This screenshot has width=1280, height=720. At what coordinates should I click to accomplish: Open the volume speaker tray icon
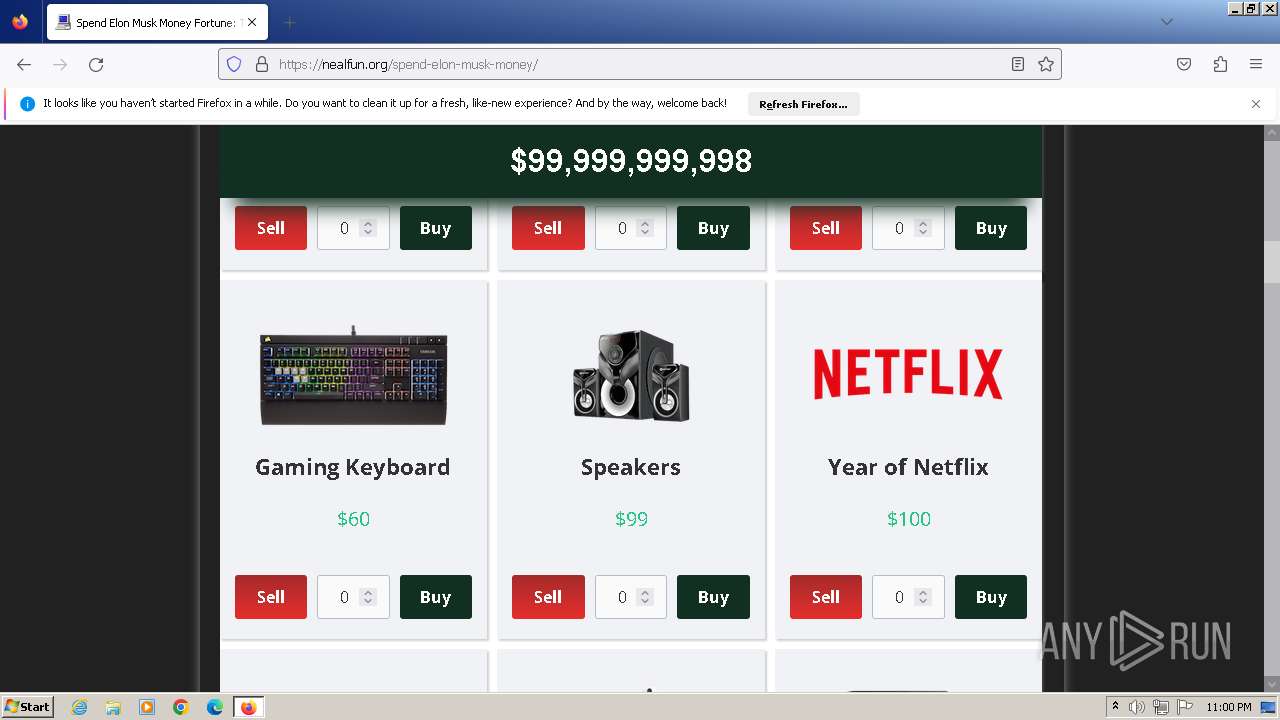tap(1137, 707)
